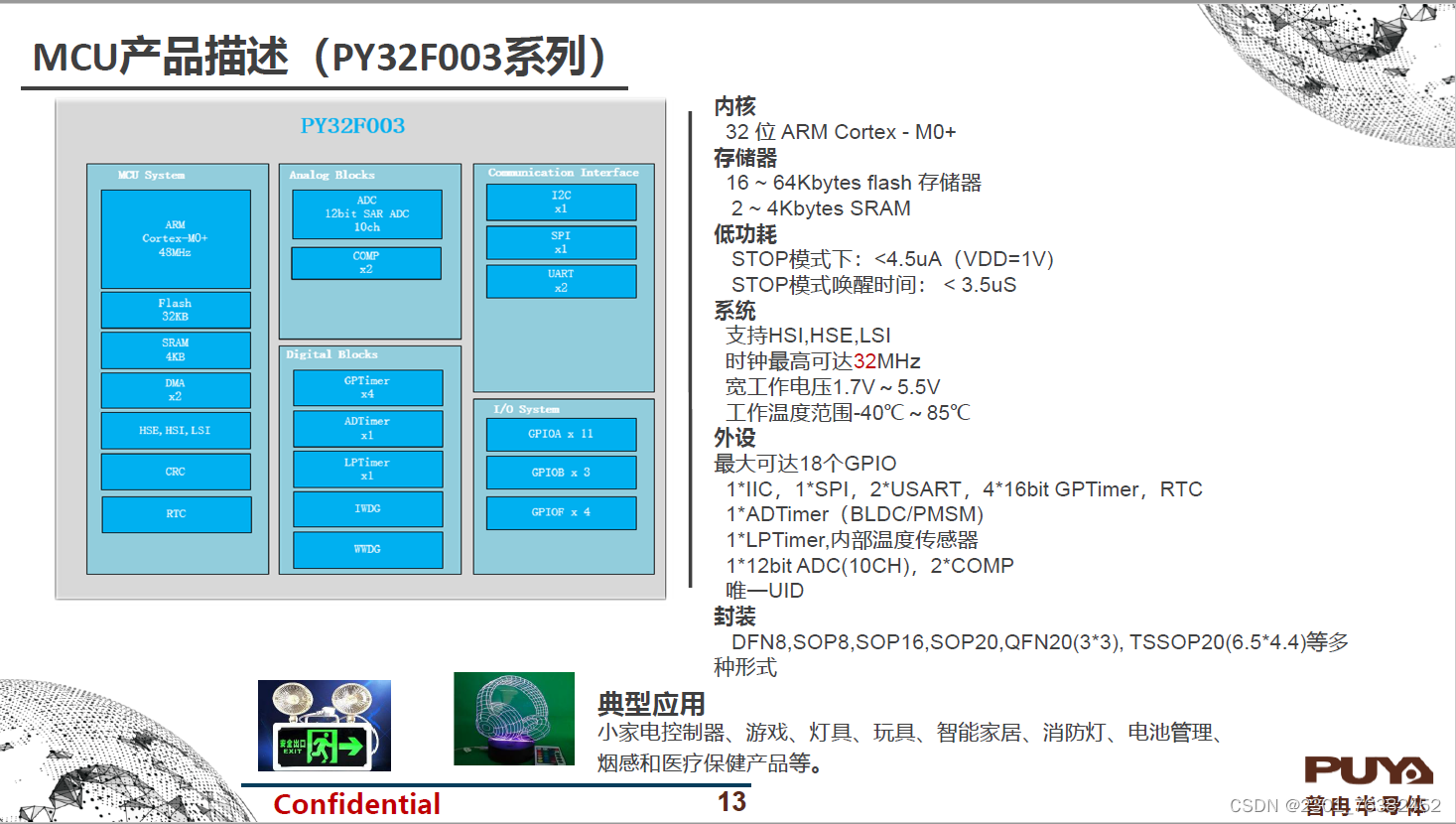Click the Analog Blocks section label
The image size is (1456, 824).
tap(332, 175)
